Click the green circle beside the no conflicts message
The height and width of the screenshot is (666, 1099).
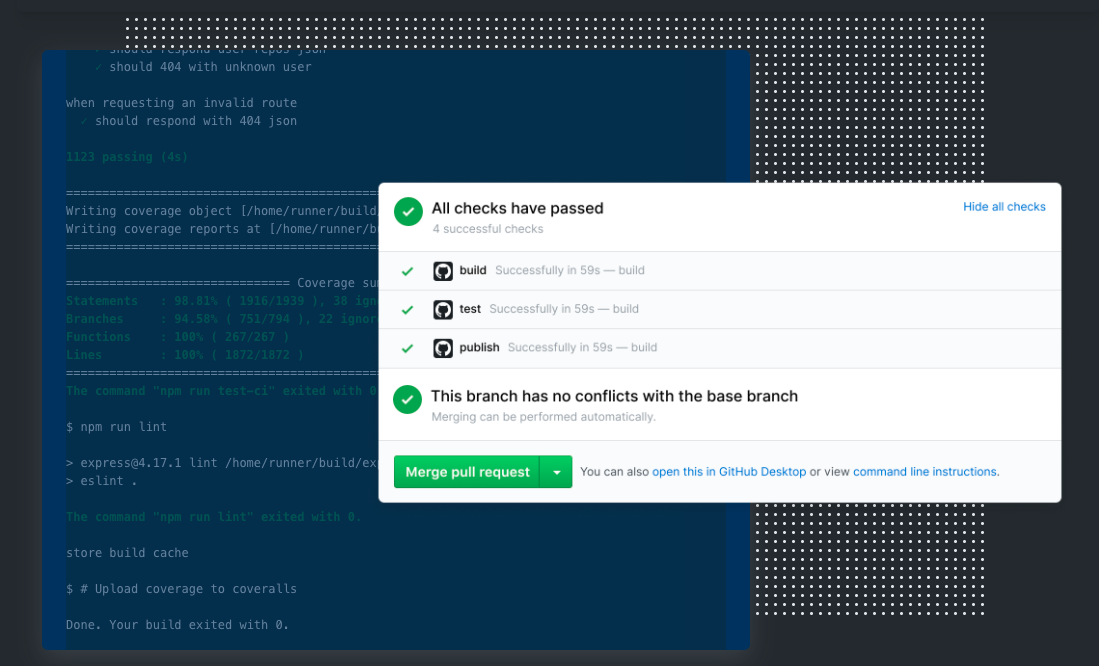point(407,400)
